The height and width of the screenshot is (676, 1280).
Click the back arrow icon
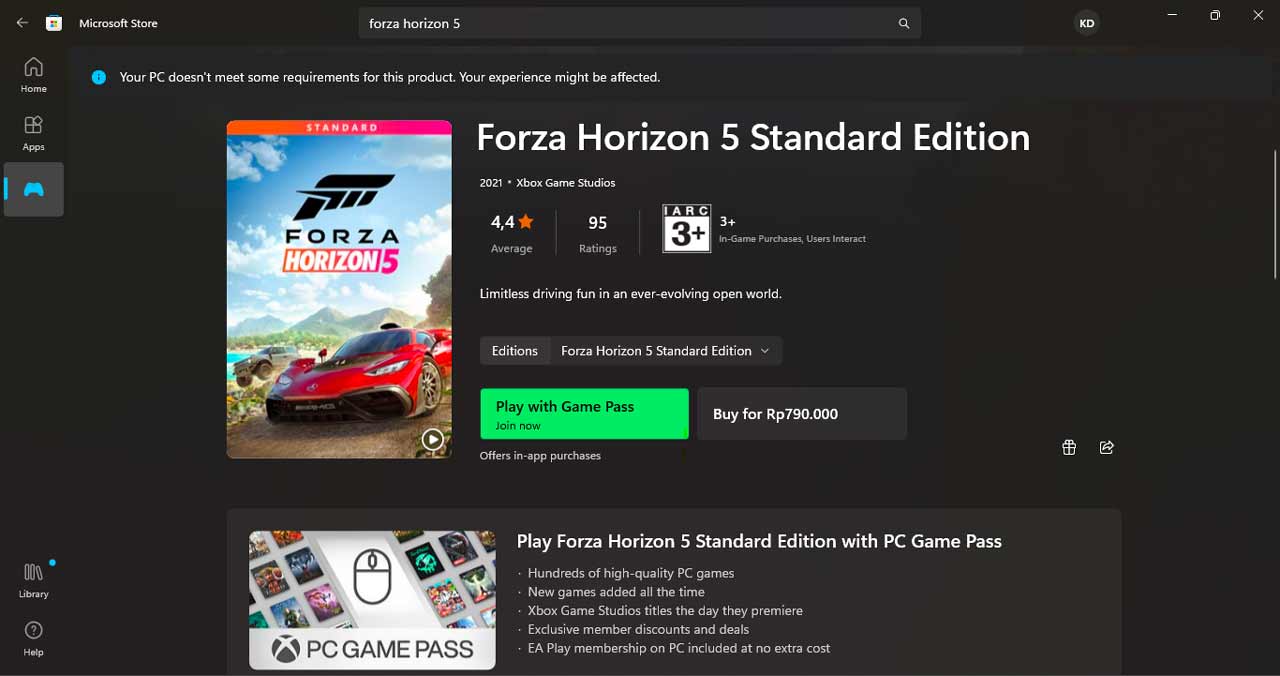click(x=22, y=22)
